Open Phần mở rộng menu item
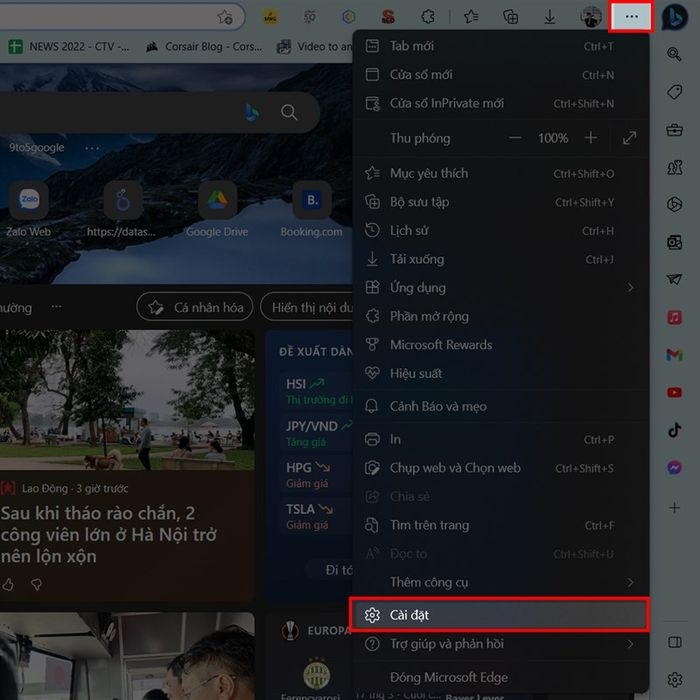700x700 pixels. click(x=500, y=317)
